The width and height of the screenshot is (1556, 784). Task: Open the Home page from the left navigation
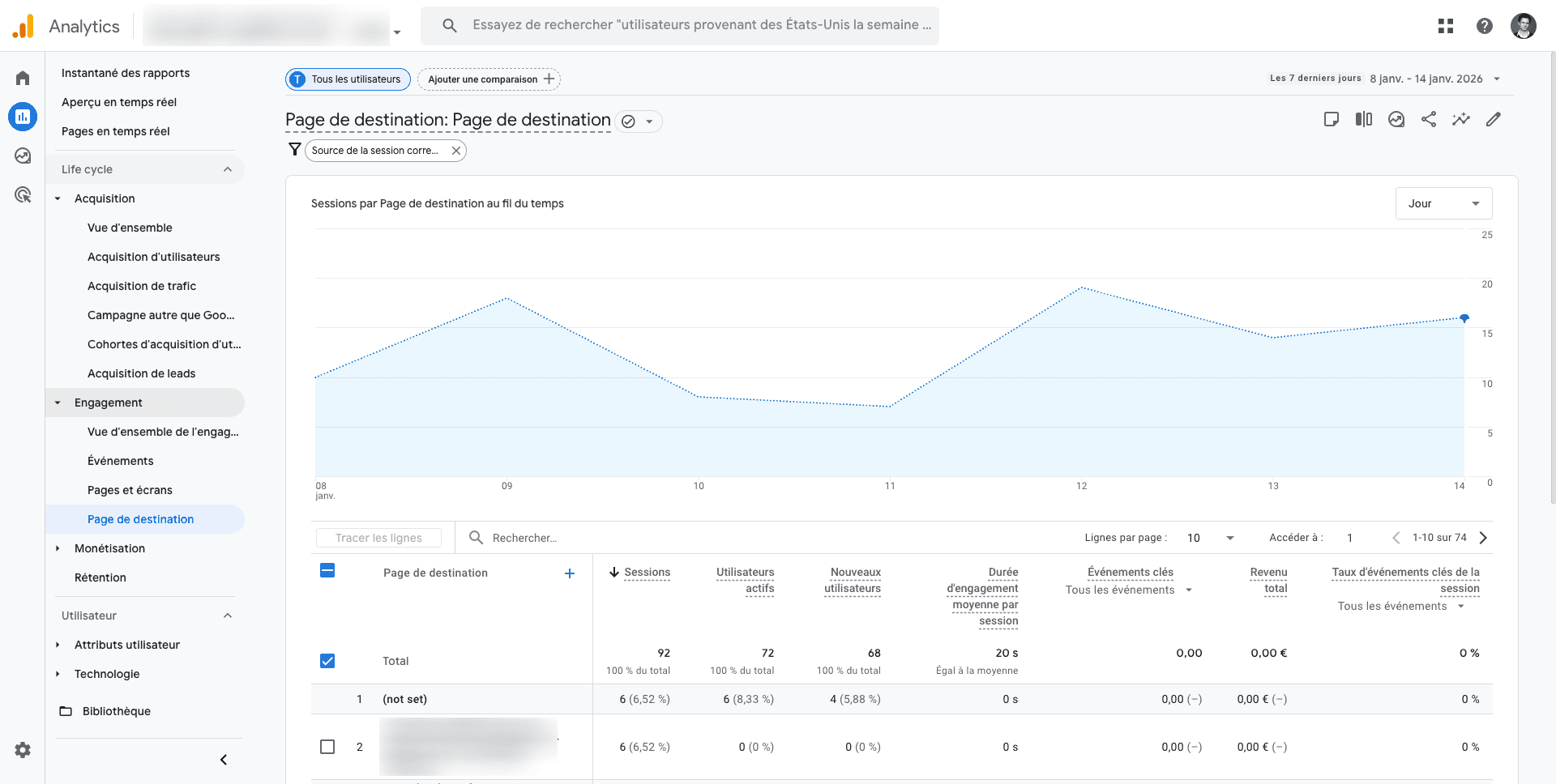pos(22,77)
